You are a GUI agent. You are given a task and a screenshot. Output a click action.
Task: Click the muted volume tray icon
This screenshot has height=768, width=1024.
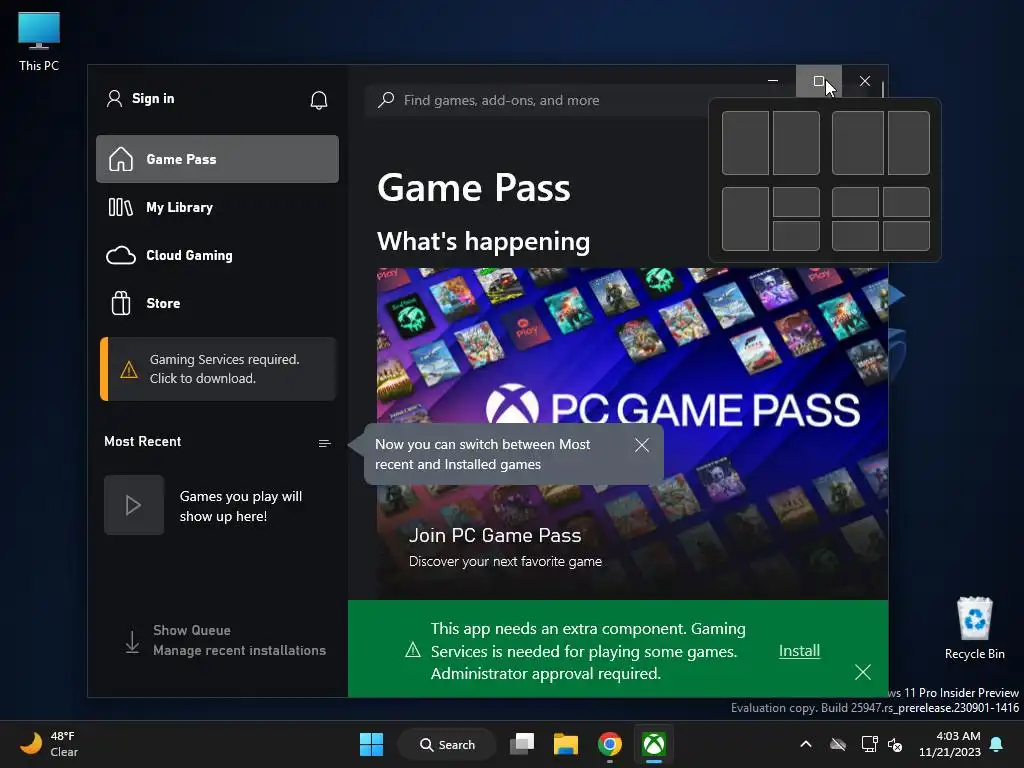[895, 744]
